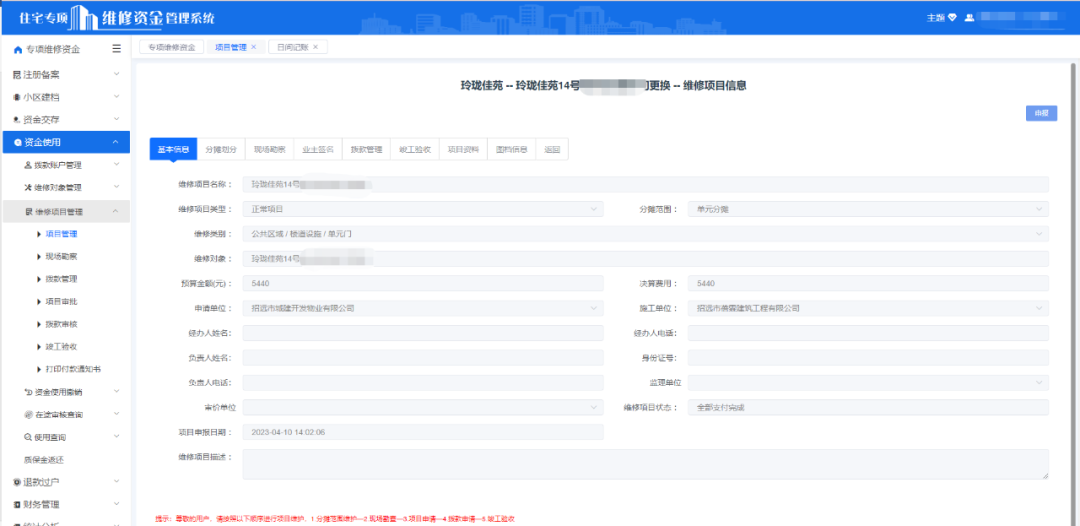Click the 维修项目描述 text area

[x=645, y=464]
